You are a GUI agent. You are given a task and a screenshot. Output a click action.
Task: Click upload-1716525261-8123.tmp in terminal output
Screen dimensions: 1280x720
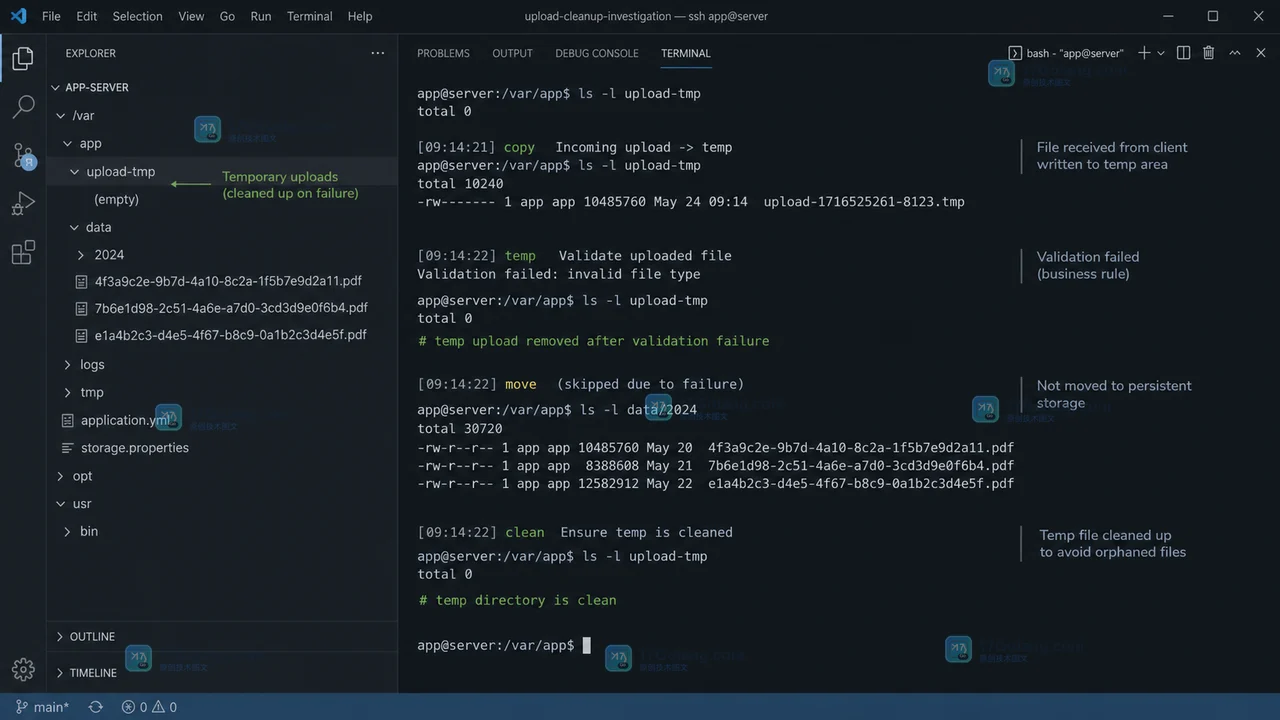pos(864,202)
